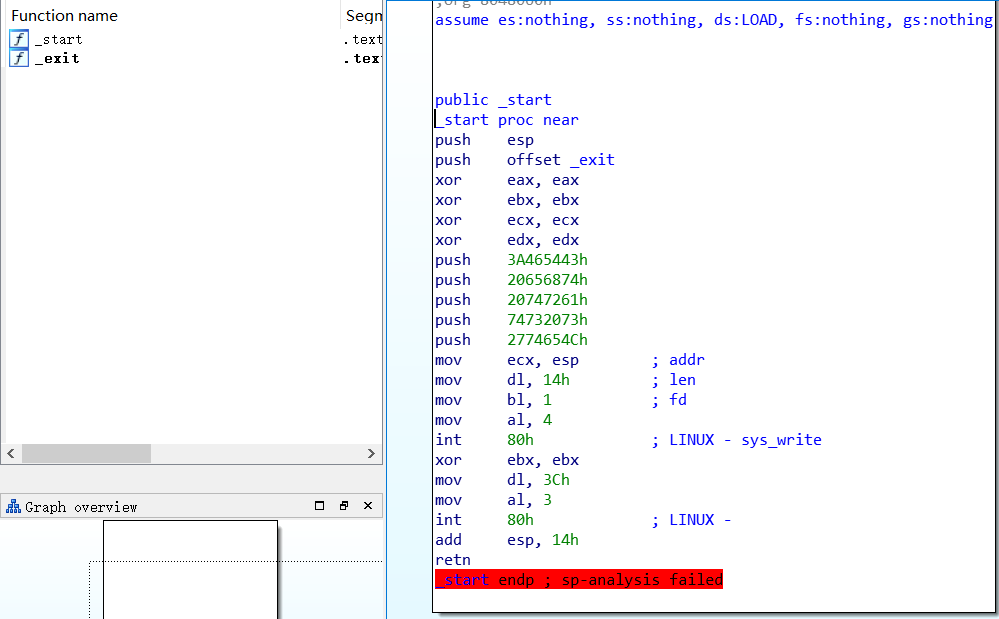Click the value 2774654Ch
This screenshot has width=999, height=619.
(547, 340)
